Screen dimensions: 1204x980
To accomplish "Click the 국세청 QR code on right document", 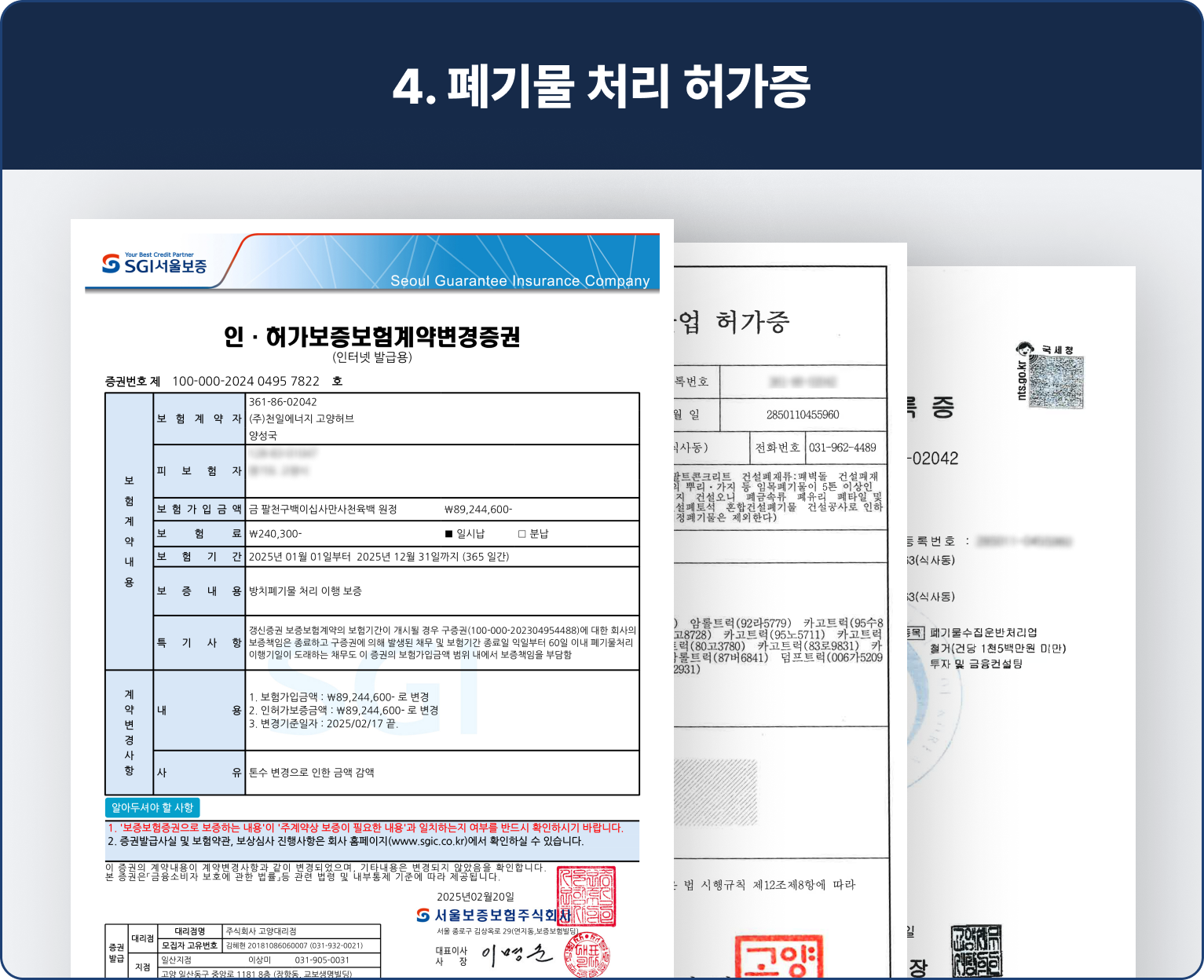I will click(1056, 382).
